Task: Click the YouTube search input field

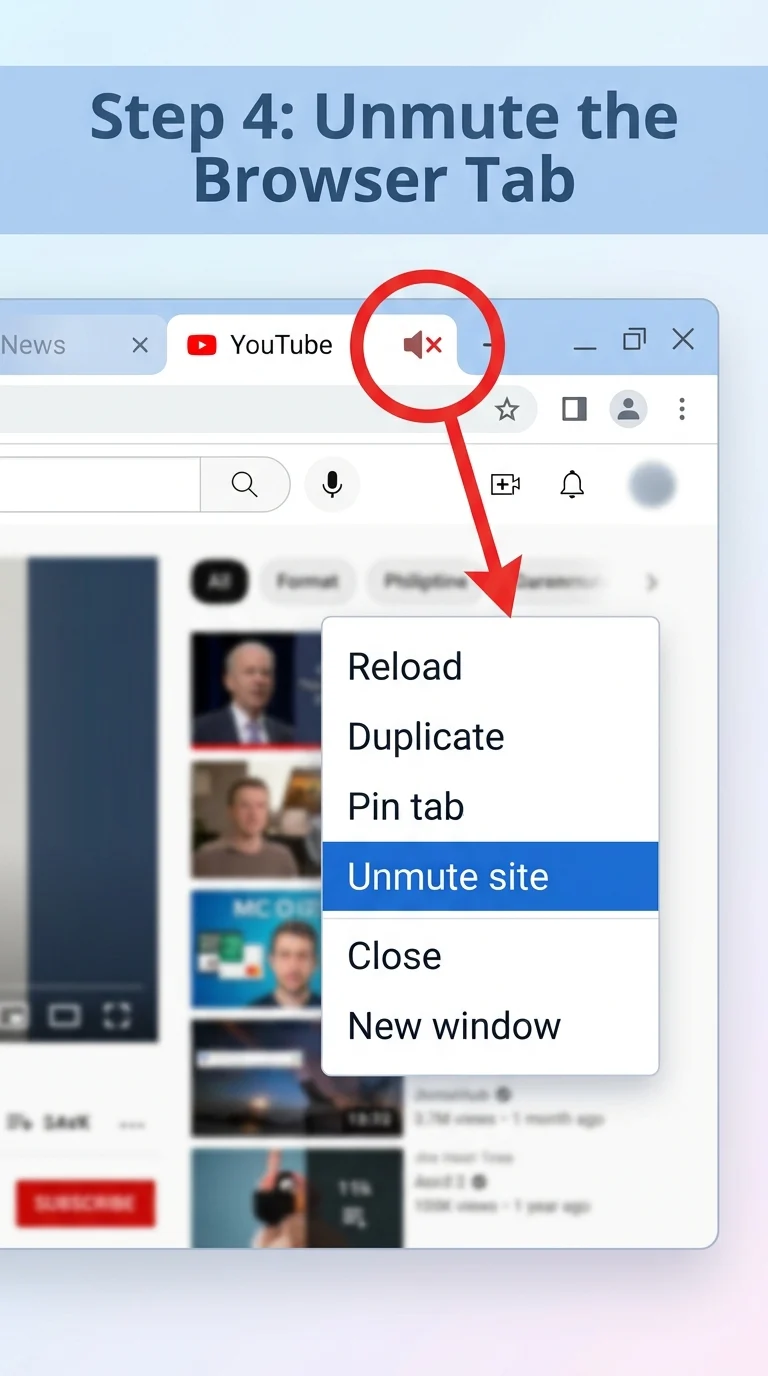Action: tap(100, 485)
